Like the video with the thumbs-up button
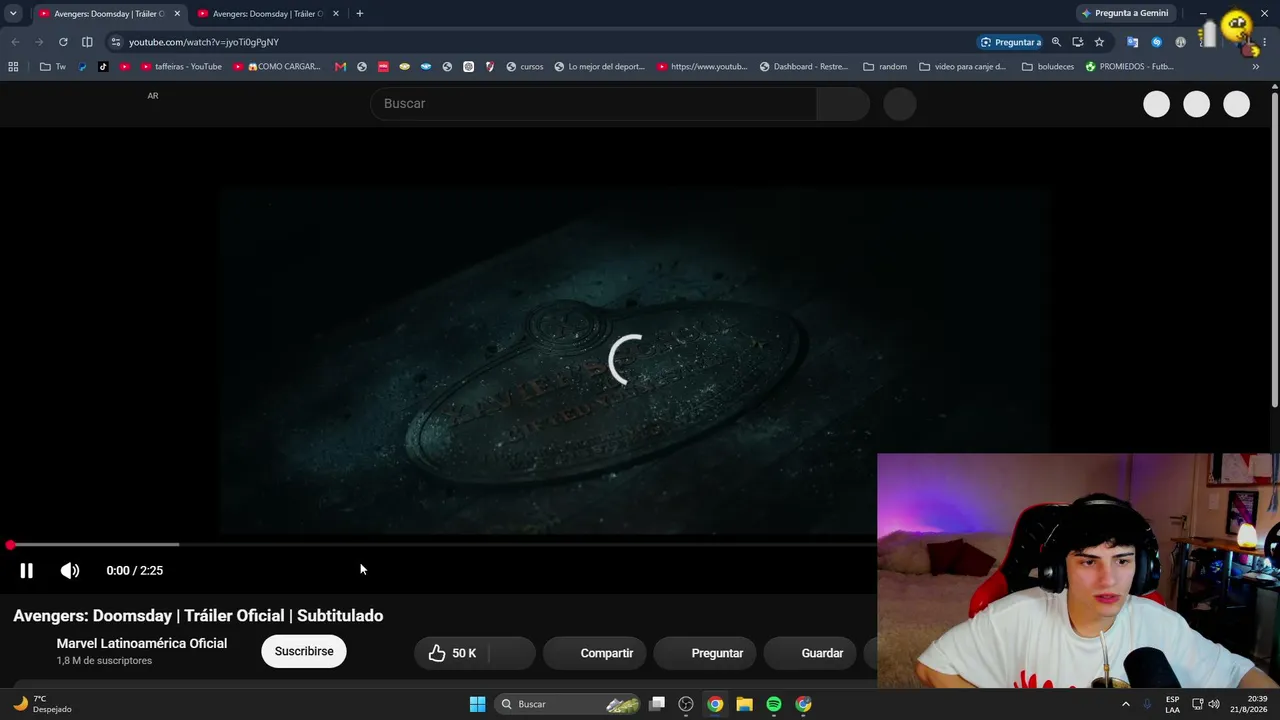Screen dimensions: 1280x720 [452, 653]
